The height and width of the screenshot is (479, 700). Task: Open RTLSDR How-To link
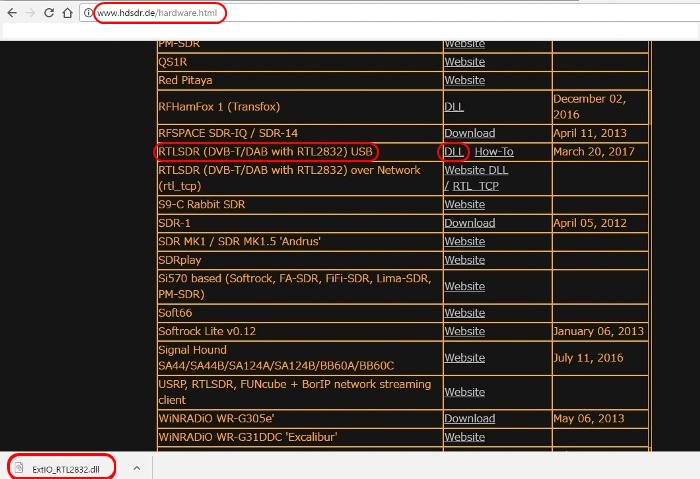494,152
